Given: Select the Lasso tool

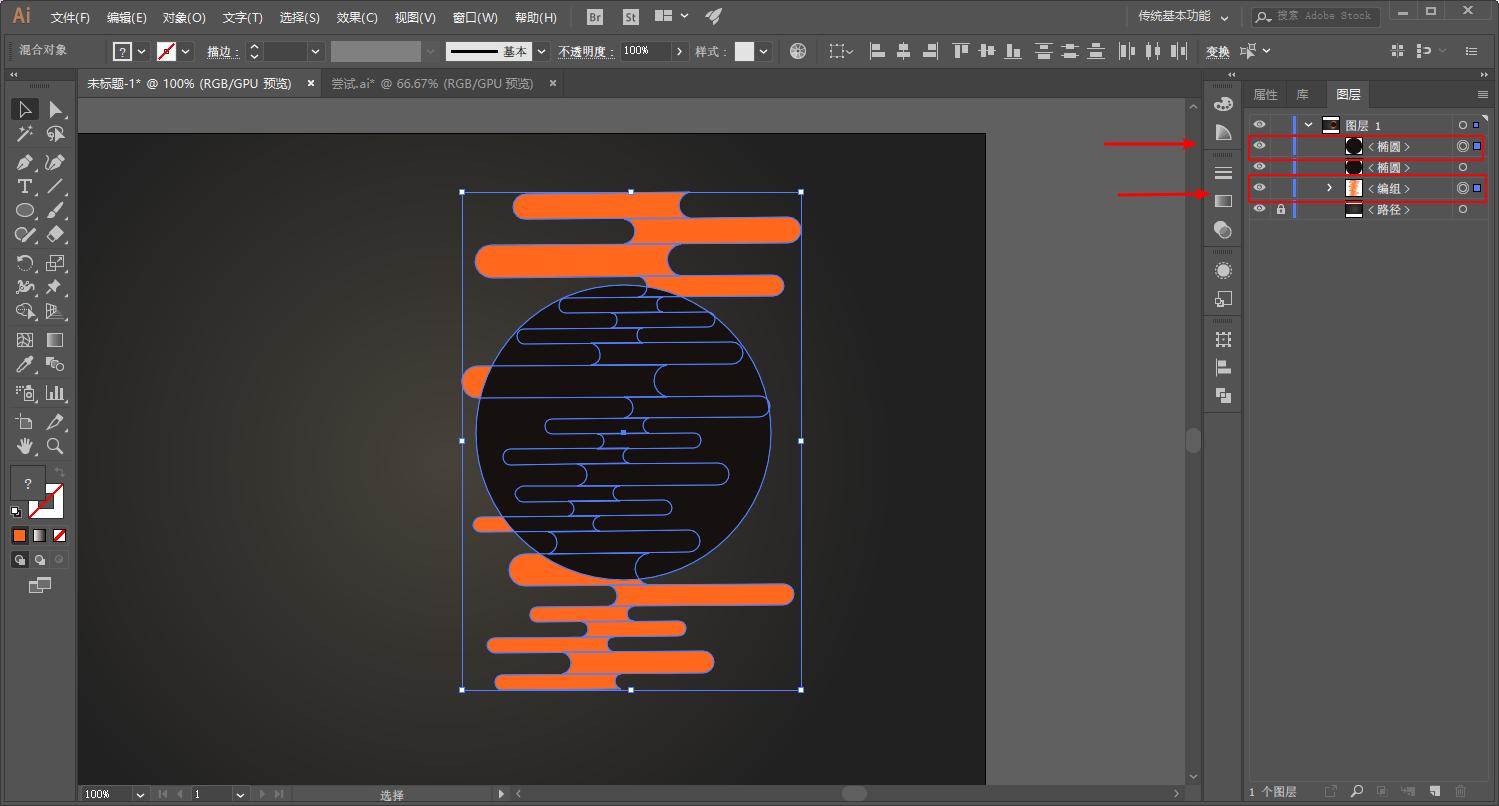Looking at the screenshot, I should [x=56, y=133].
